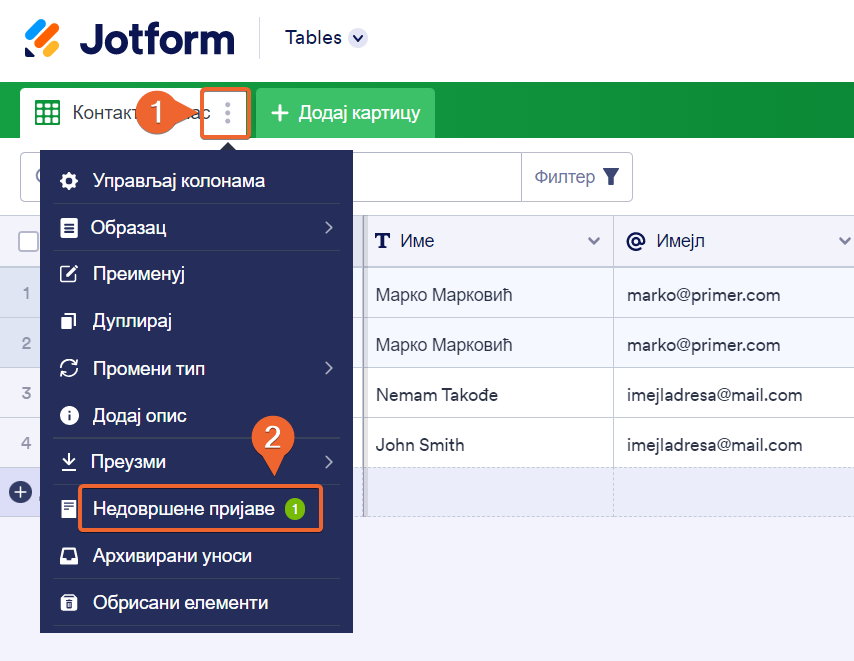Click the Преименуј pencil icon

pyautogui.click(x=69, y=274)
